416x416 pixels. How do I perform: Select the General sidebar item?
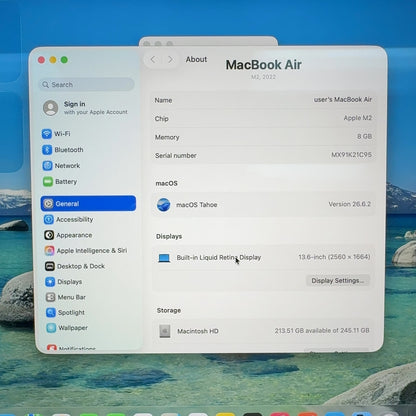coord(88,203)
